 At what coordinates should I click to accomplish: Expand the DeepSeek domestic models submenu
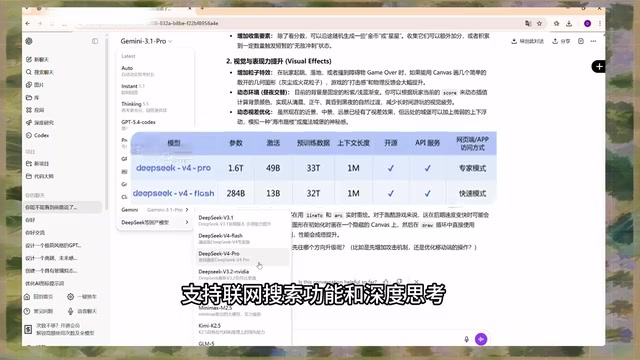155,222
